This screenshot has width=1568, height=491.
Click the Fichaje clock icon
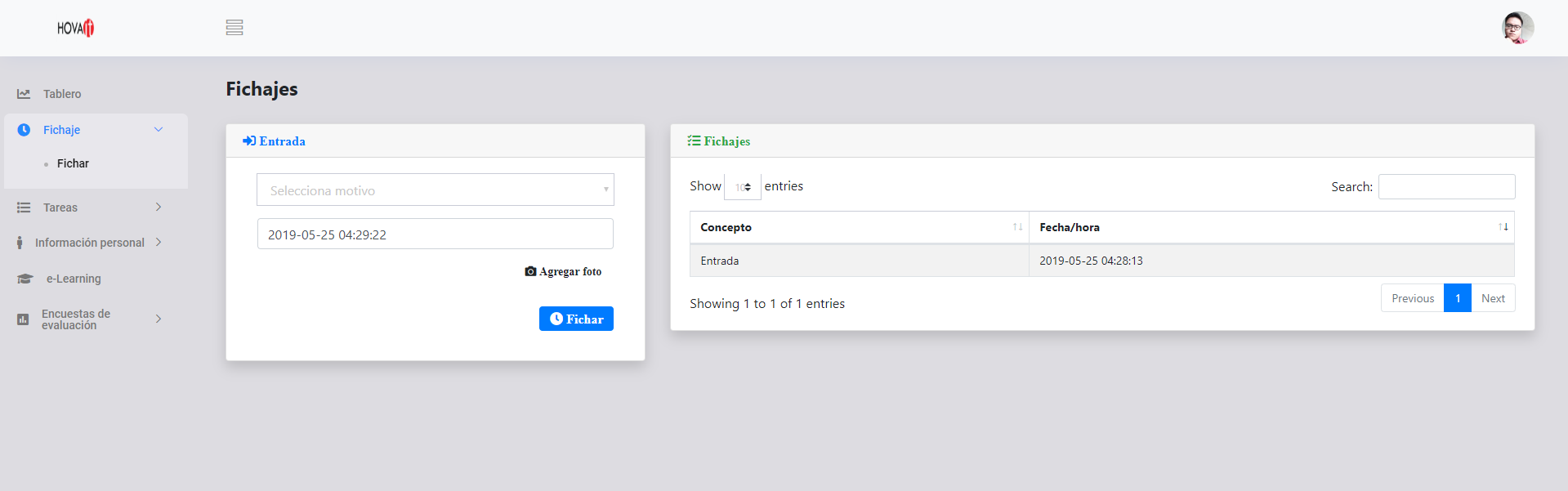[x=24, y=130]
